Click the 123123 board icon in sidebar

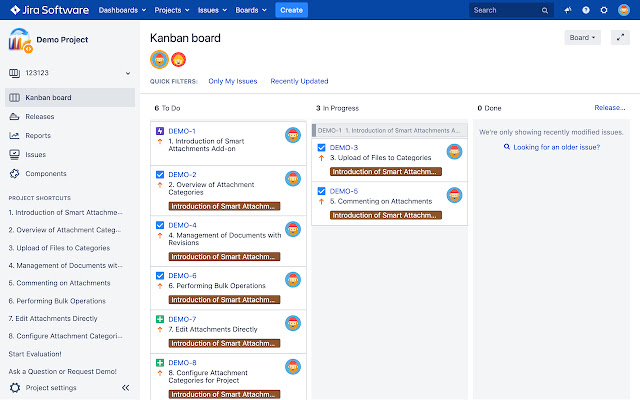14,73
